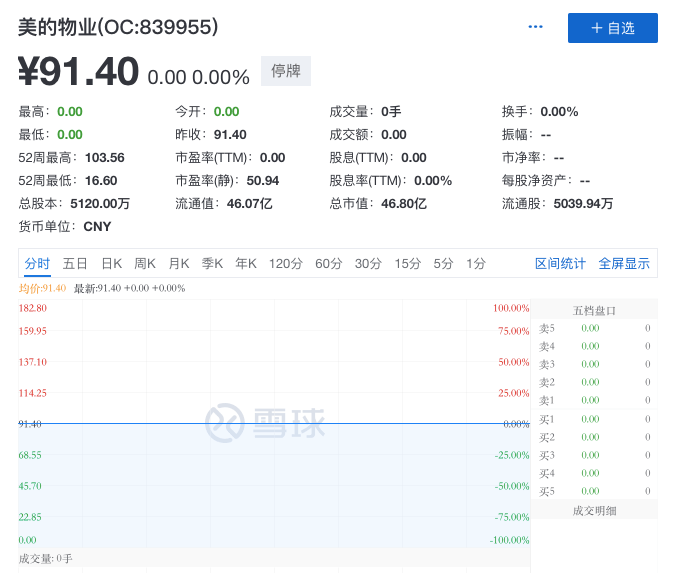Click the 100.00% chart axis label
This screenshot has width=680, height=573.
(x=511, y=308)
